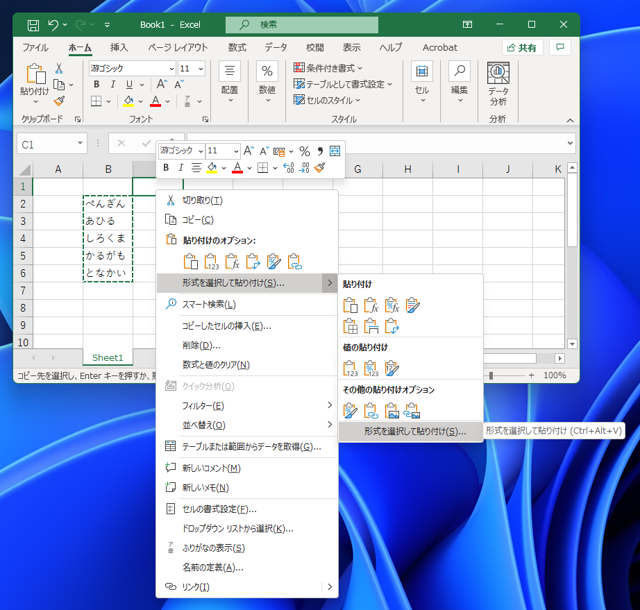This screenshot has height=610, width=640.
Task: Click the red font color swatch in ribbon
Action: click(155, 102)
